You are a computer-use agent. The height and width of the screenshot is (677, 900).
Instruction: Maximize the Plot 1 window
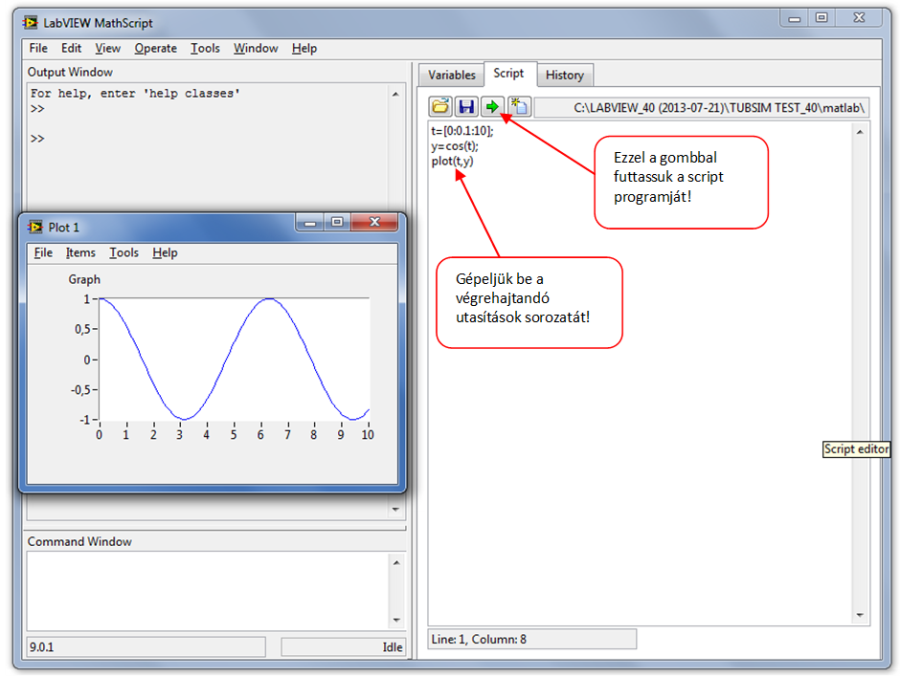pyautogui.click(x=337, y=222)
